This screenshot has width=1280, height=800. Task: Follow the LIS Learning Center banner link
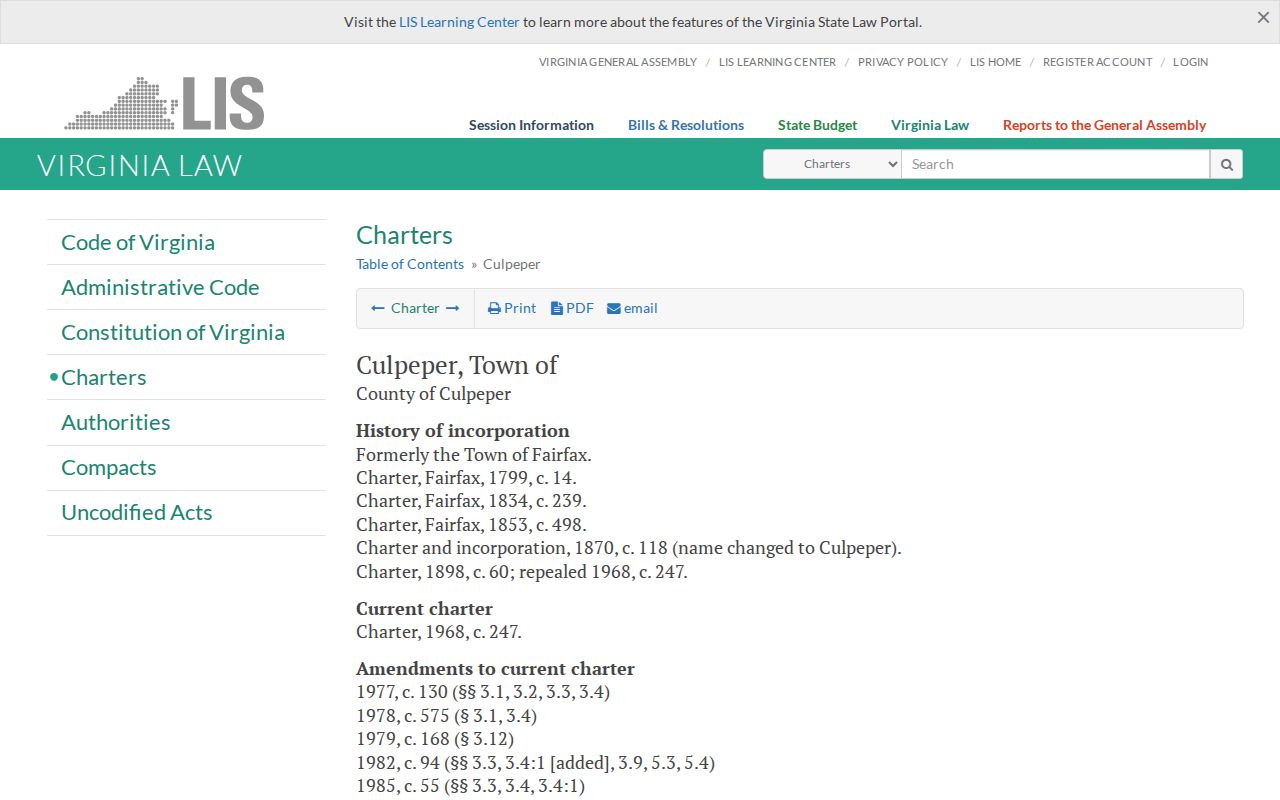(x=459, y=22)
